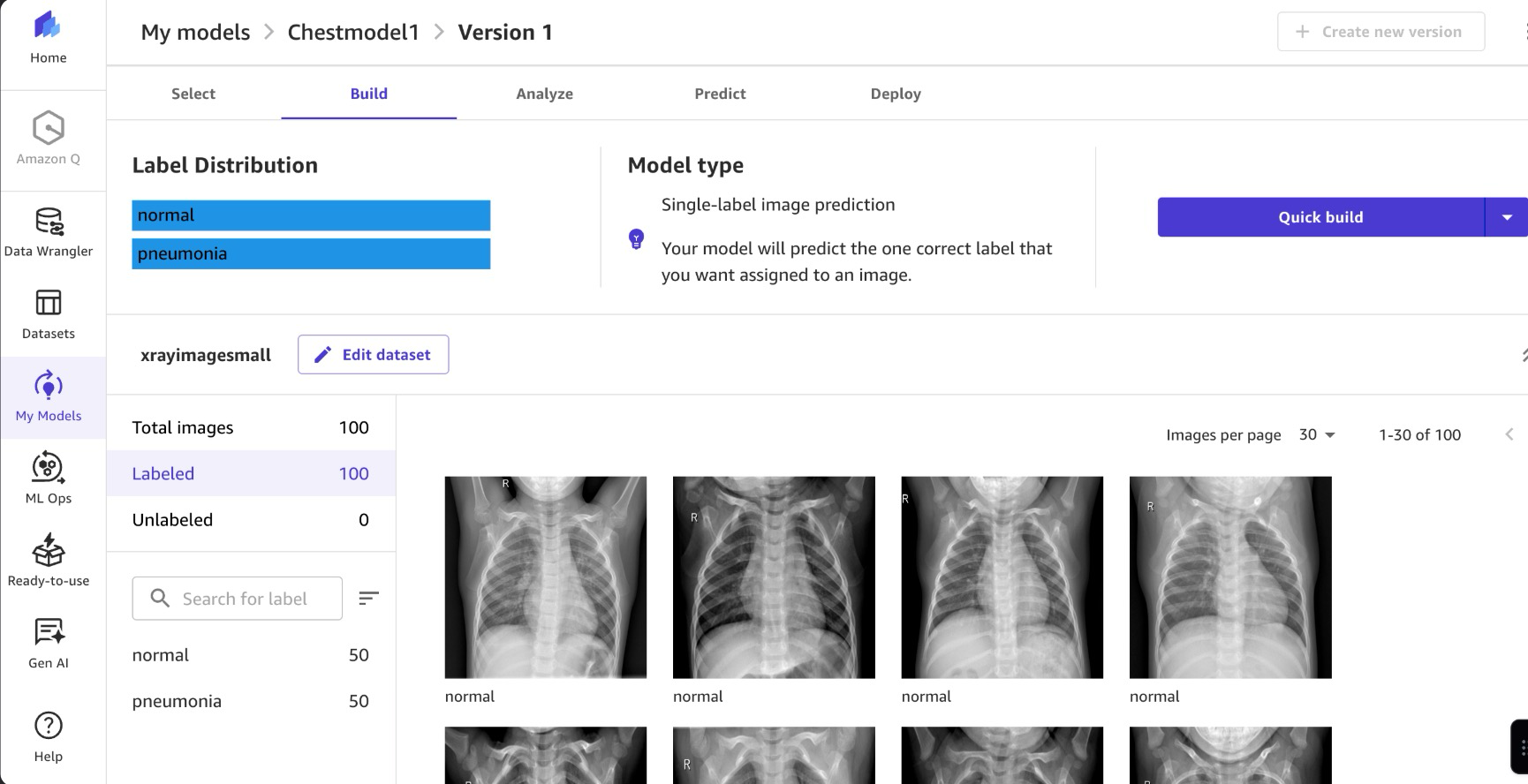Click the label sort/filter icon
This screenshot has height=784, width=1528.
point(368,599)
